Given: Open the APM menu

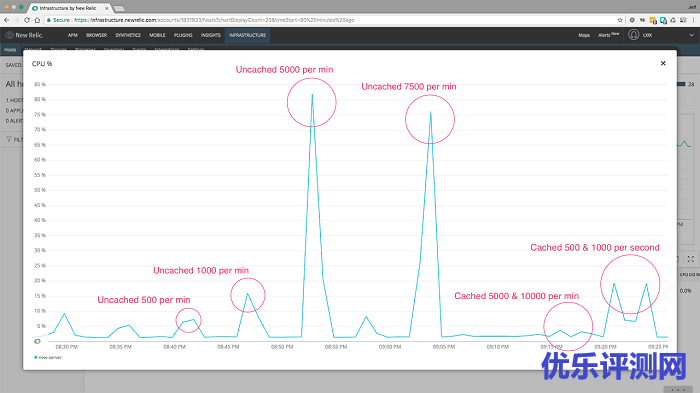Looking at the screenshot, I should coord(73,35).
